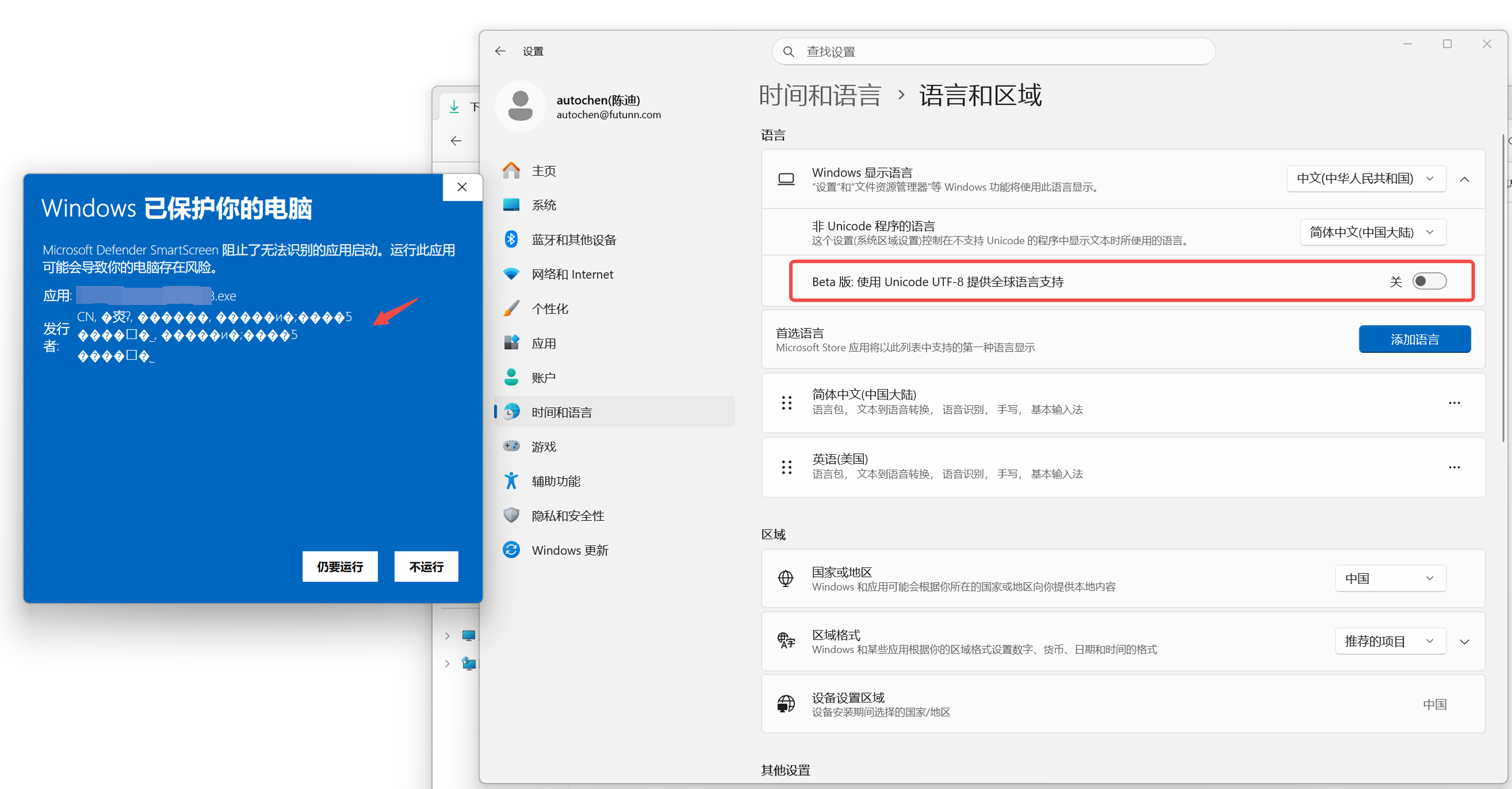The image size is (1512, 789).
Task: Toggle Beta Unicode UTF-8 global language support
Action: point(1429,281)
